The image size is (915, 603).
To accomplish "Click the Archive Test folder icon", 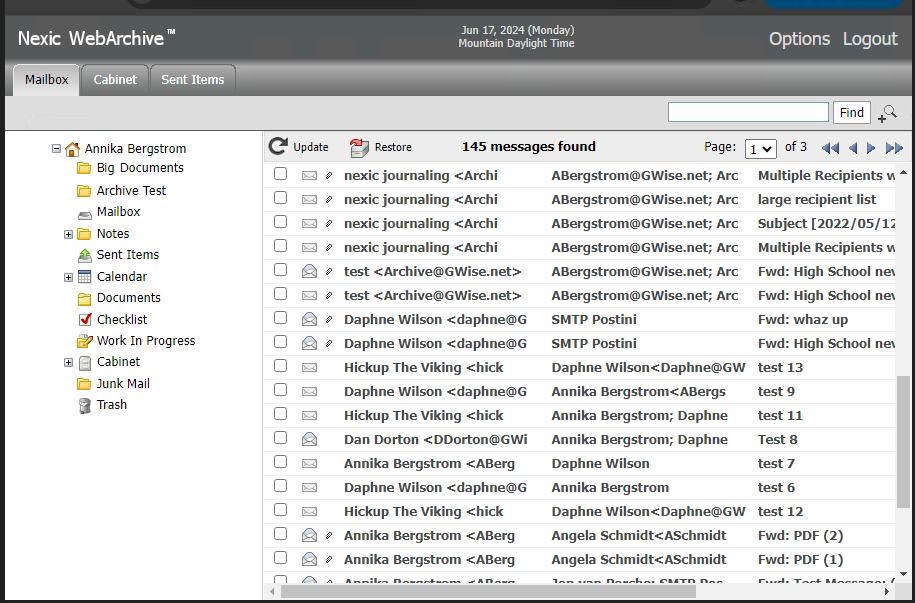I will (x=84, y=191).
